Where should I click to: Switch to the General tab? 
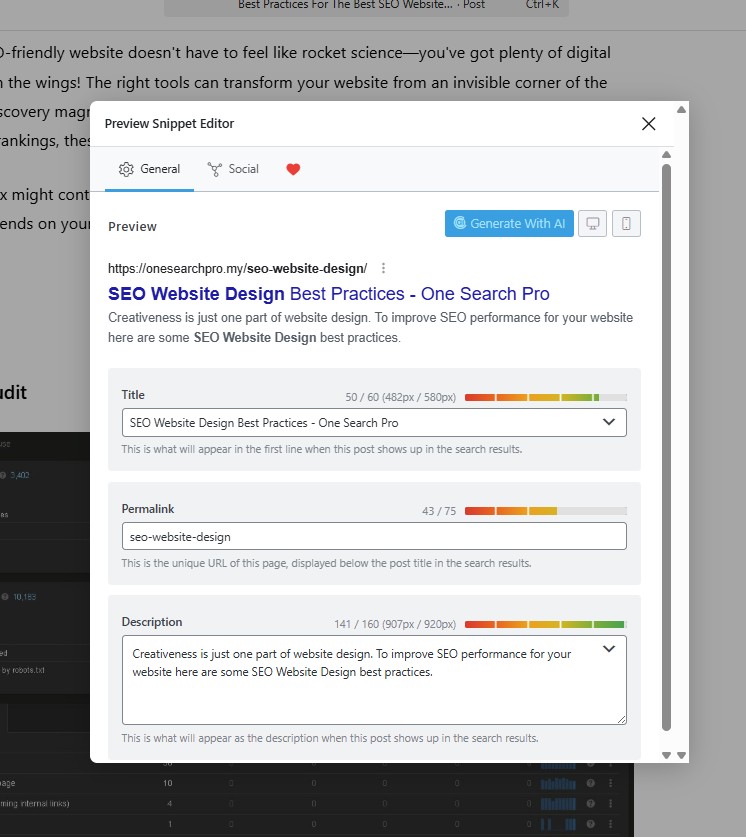149,169
